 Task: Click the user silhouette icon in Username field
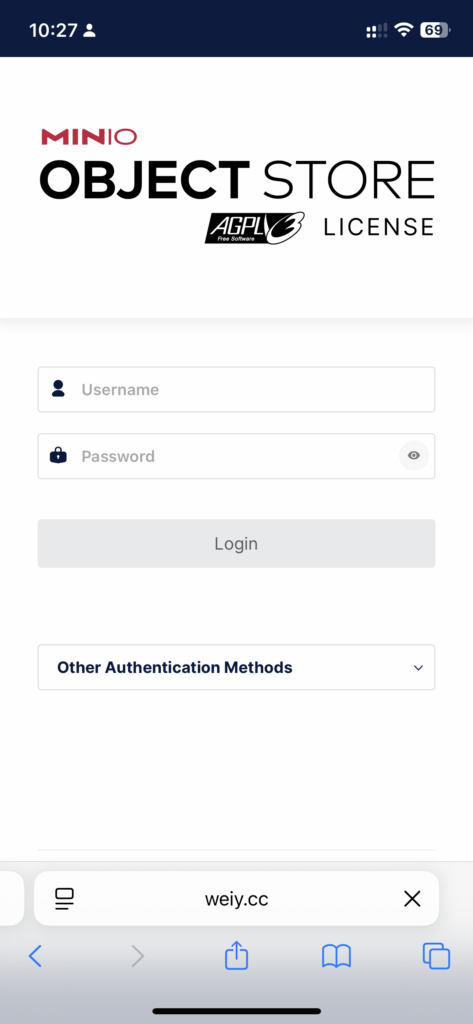click(58, 389)
